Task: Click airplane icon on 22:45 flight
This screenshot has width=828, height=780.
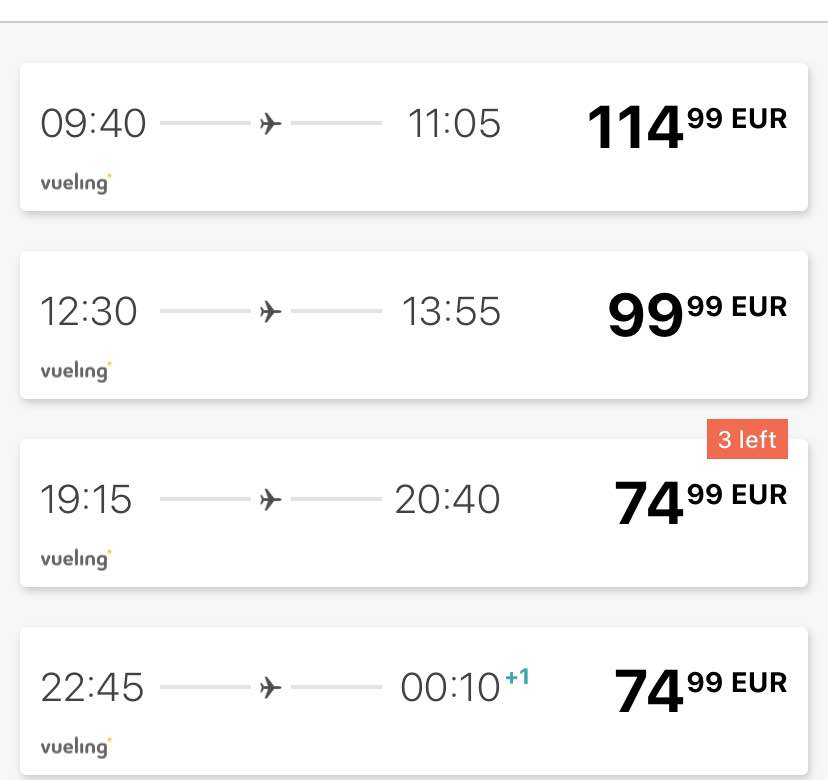Action: 270,688
